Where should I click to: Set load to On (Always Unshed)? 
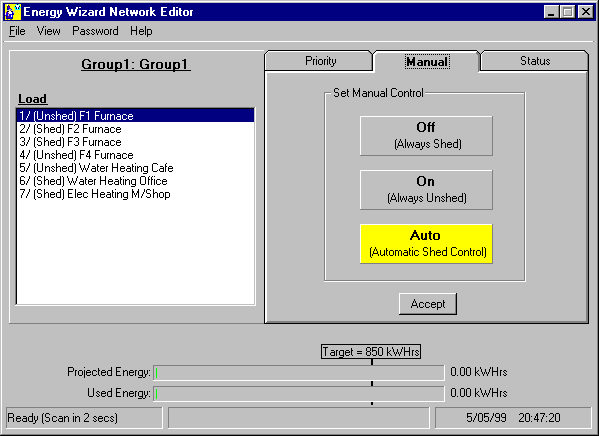pos(426,190)
